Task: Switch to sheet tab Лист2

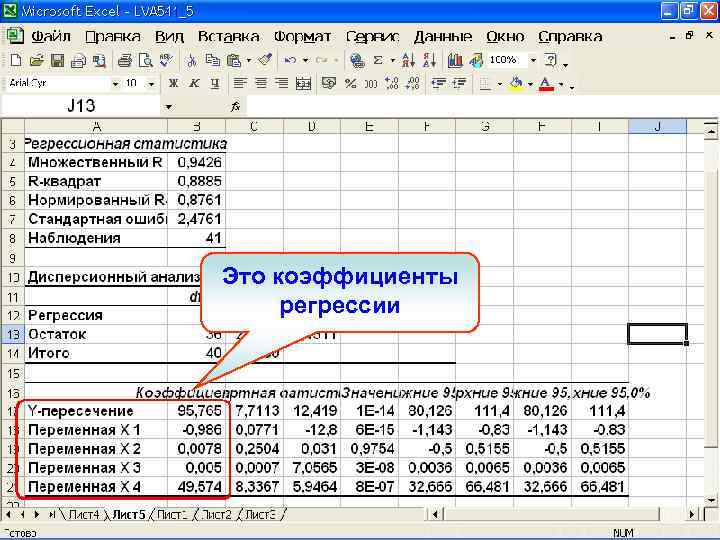Action: point(216,515)
